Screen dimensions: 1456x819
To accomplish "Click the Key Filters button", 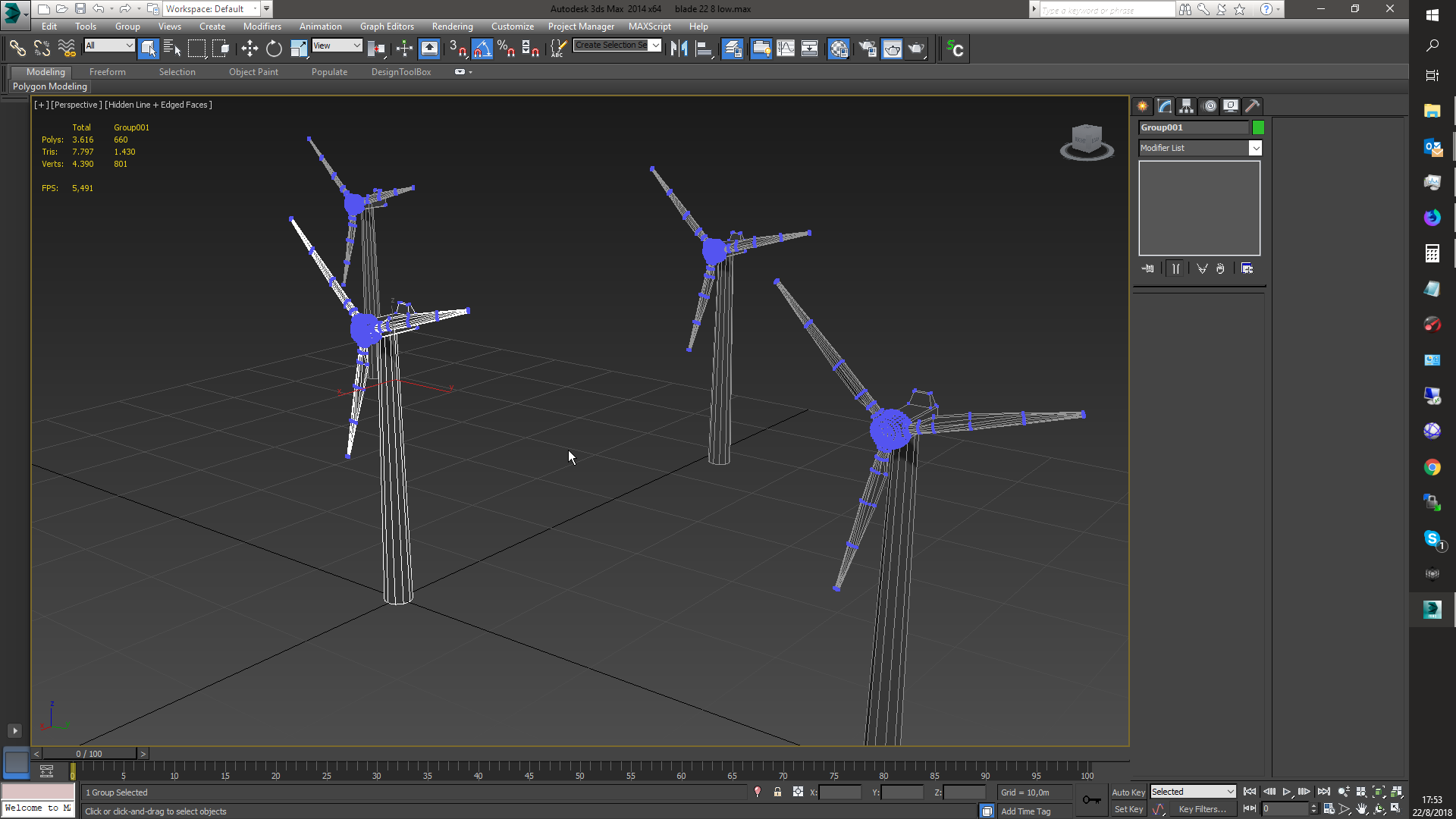I will coord(1204,808).
